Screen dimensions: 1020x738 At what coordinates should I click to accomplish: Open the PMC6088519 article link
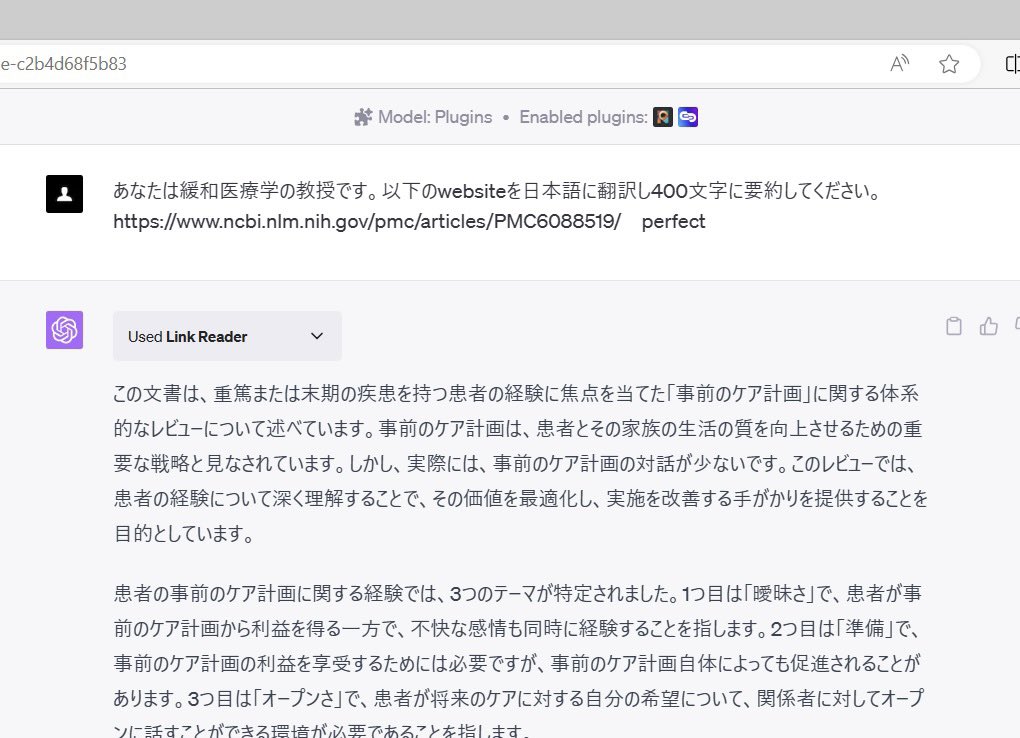(370, 221)
